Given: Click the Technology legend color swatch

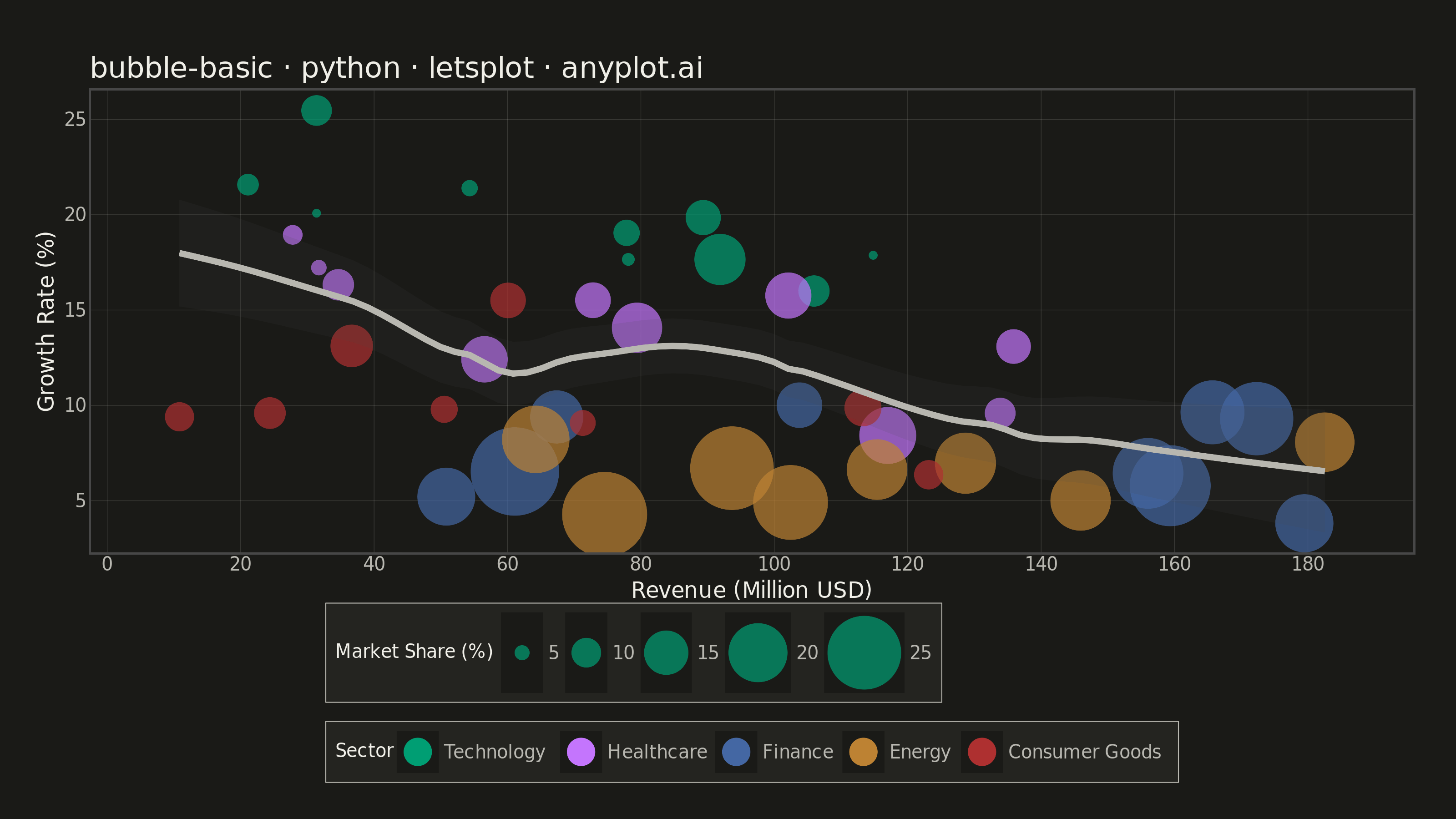Looking at the screenshot, I should coord(418,752).
